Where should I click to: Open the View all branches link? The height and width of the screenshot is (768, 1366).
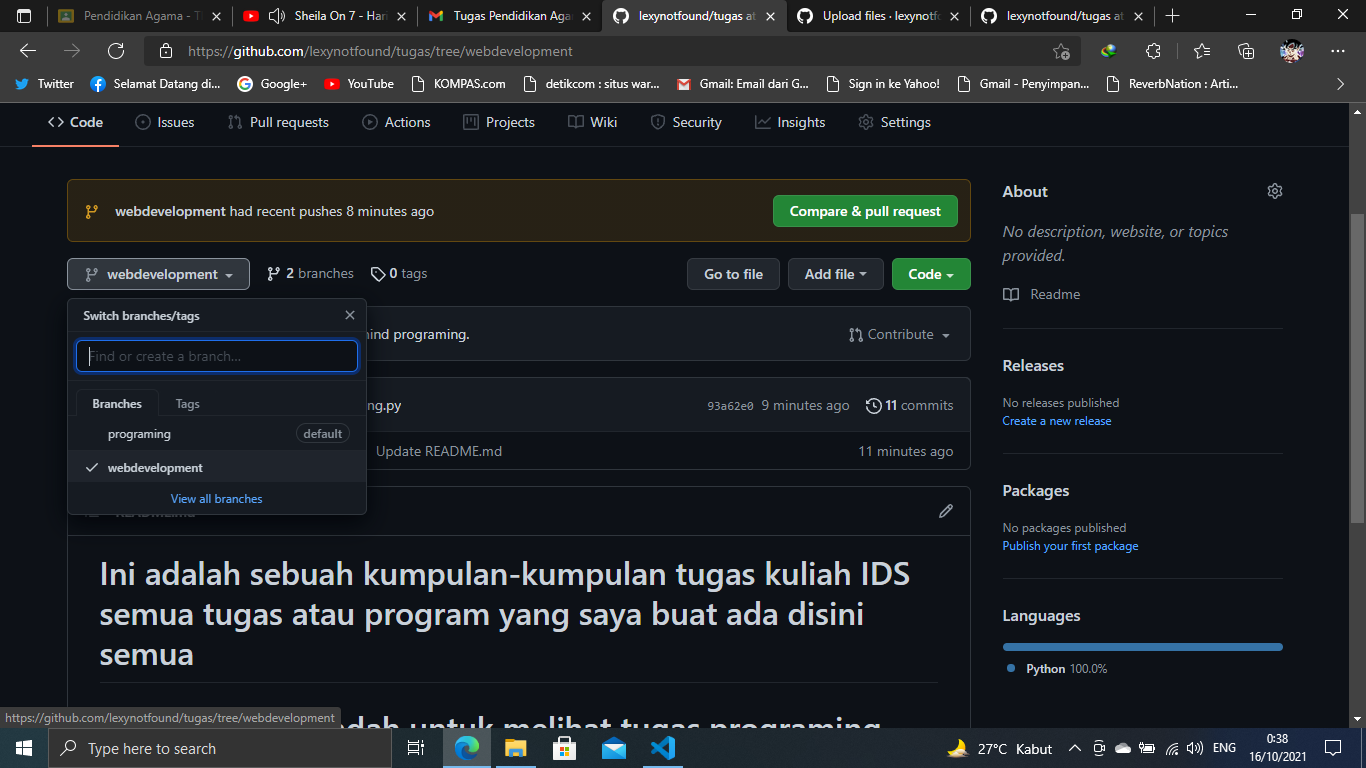pyautogui.click(x=217, y=499)
